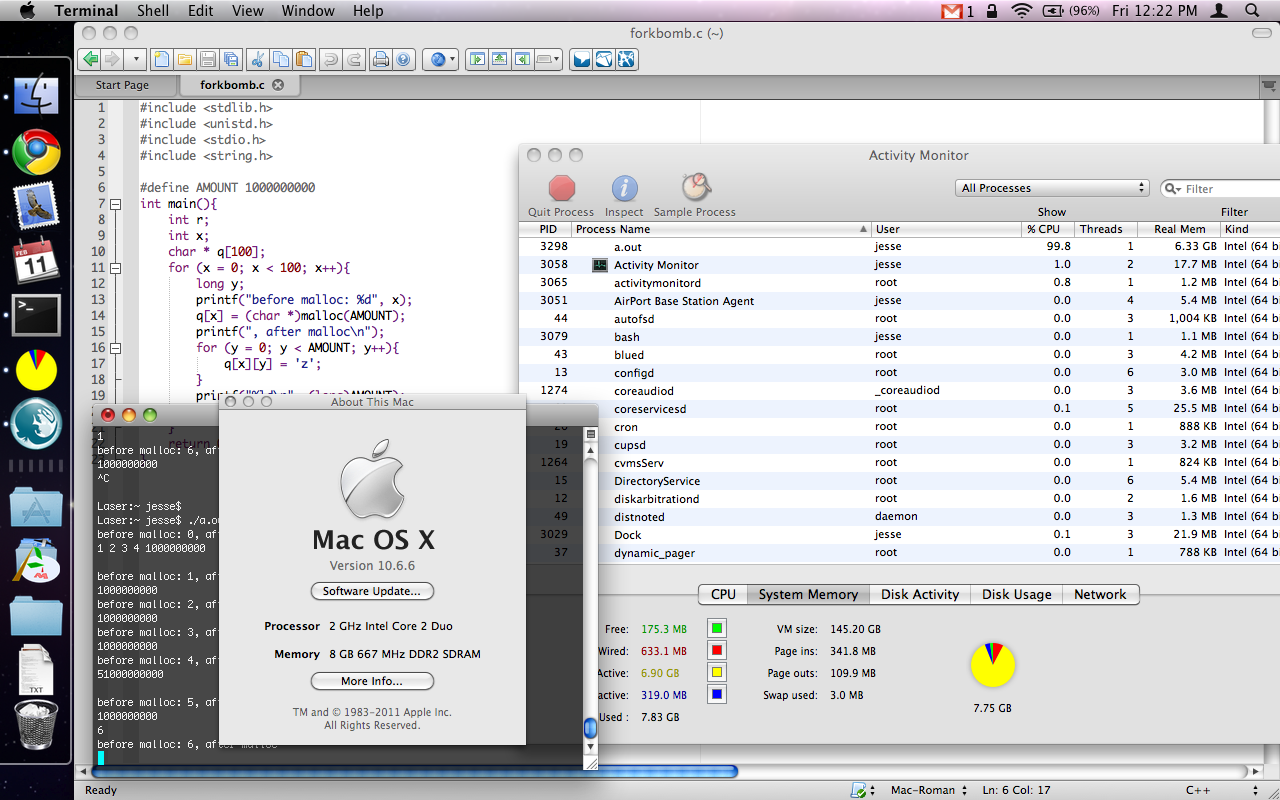Select the Dock process row
Viewport: 1280px width, 800px height.
pyautogui.click(x=899, y=535)
